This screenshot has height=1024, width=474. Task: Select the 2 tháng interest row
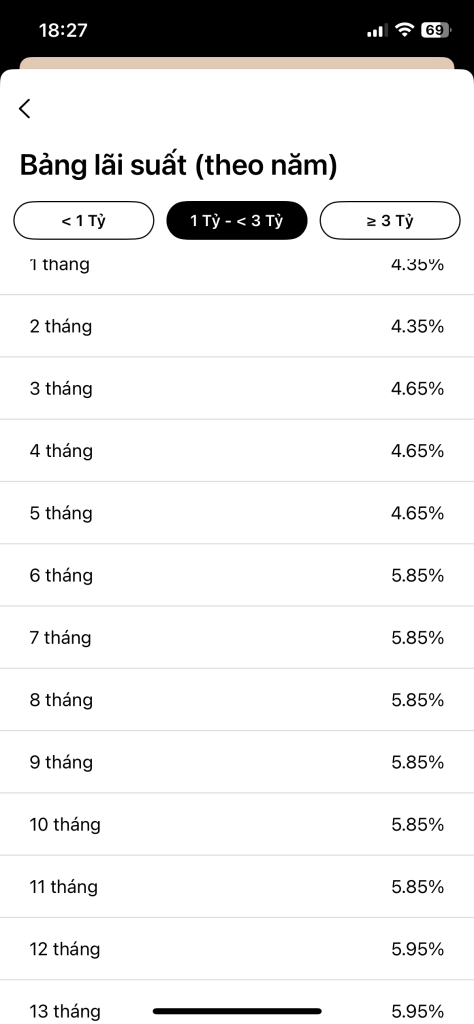237,326
